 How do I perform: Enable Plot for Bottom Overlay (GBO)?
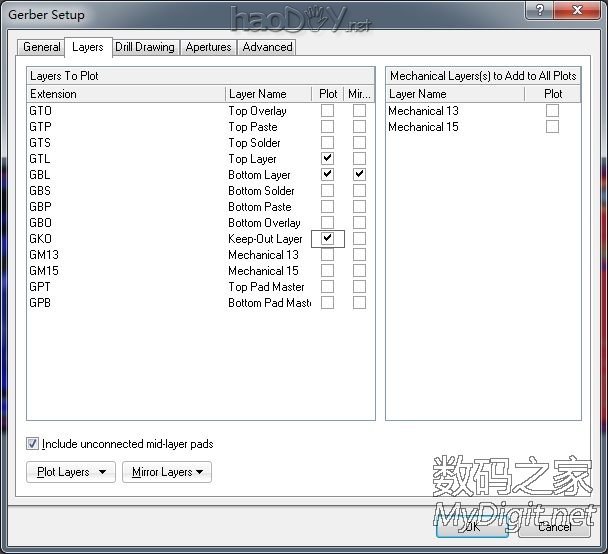click(x=327, y=223)
